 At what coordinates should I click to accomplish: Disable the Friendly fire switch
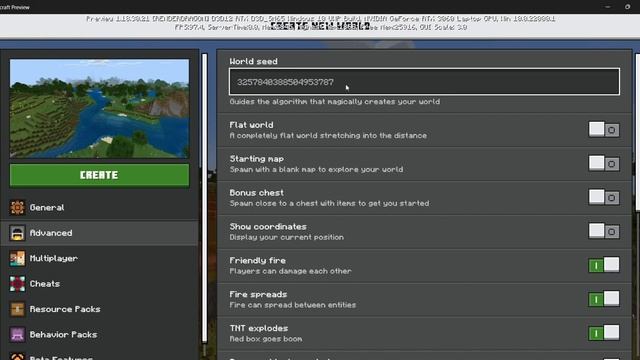tap(604, 265)
